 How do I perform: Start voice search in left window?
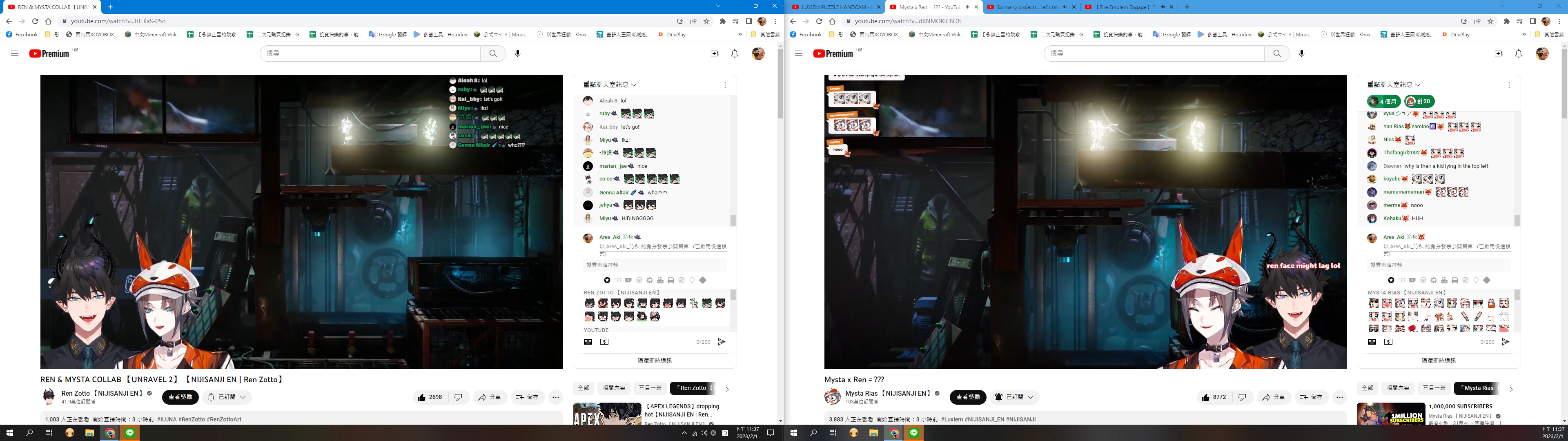coord(518,53)
